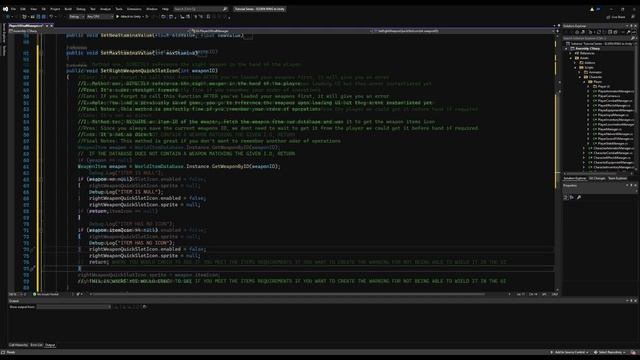Switch to the Git Changes tab
This screenshot has height=360, width=640.
pos(597,178)
